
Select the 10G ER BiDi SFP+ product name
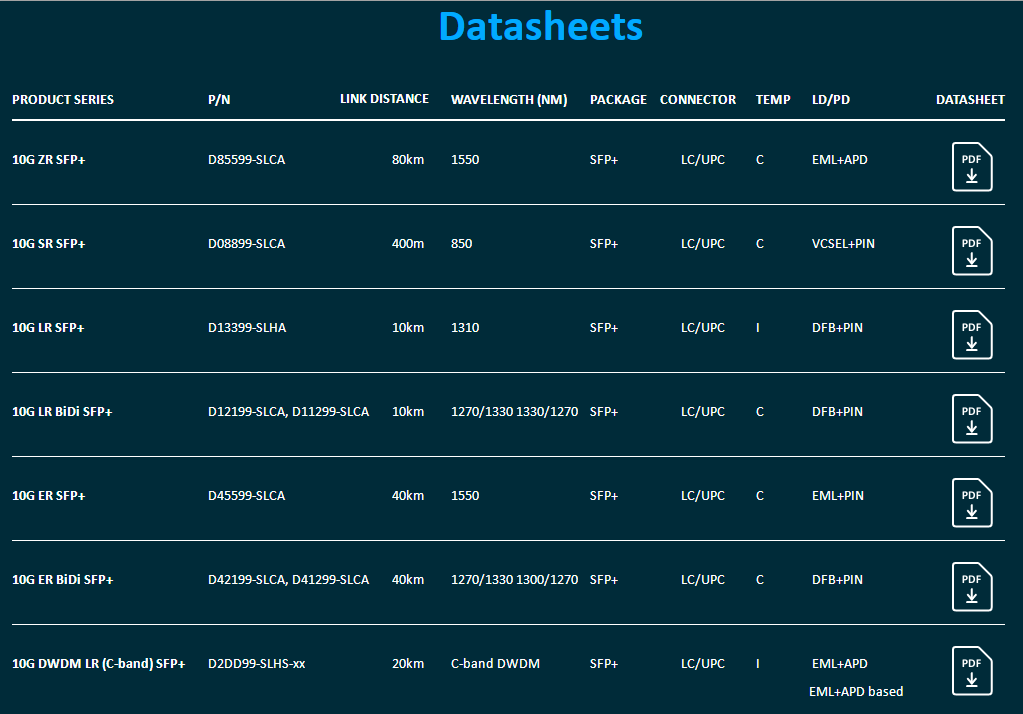[x=63, y=580]
